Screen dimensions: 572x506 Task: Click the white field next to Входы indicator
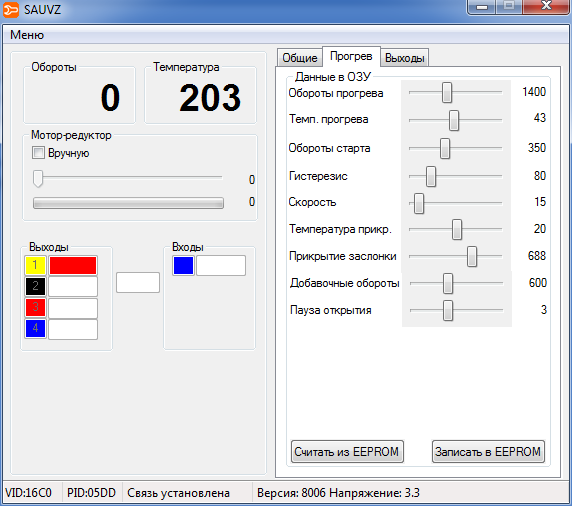221,265
